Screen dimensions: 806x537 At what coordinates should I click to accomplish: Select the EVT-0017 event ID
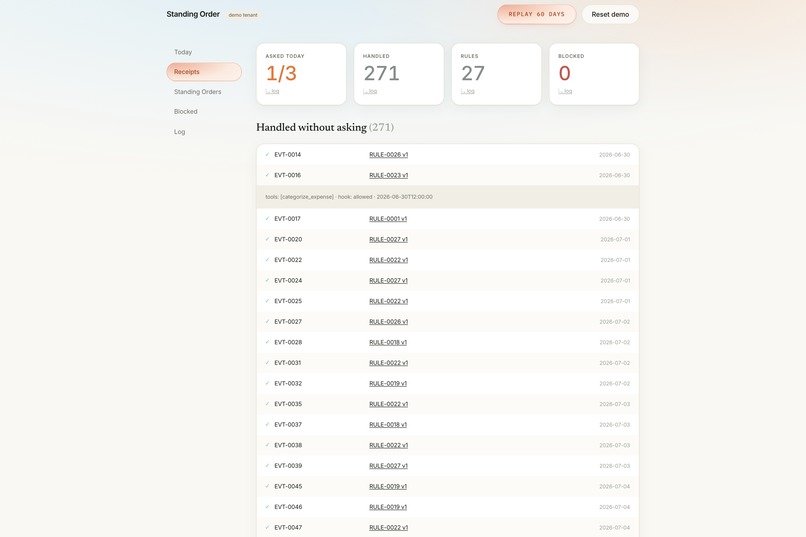(287, 219)
